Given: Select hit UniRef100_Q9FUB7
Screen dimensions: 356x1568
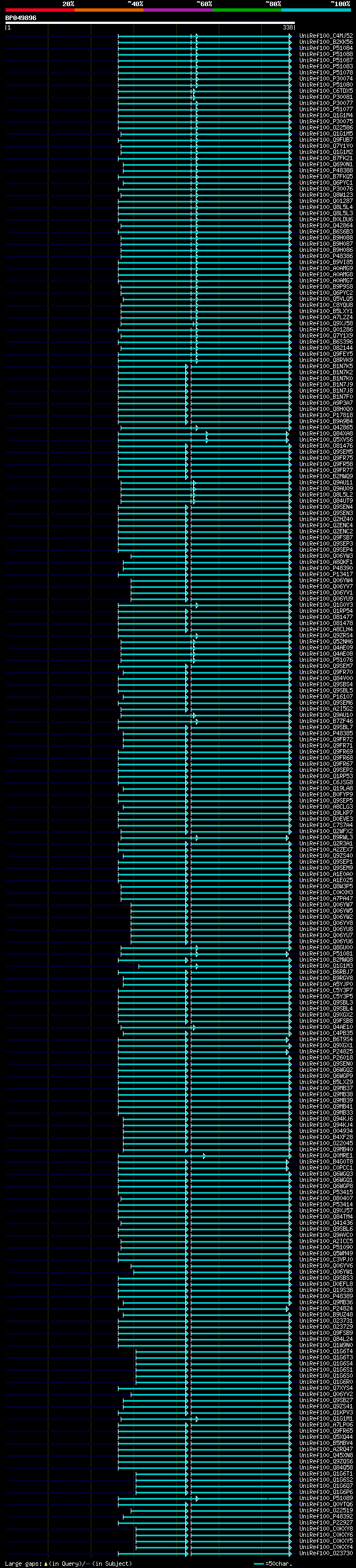Looking at the screenshot, I should point(326,140).
